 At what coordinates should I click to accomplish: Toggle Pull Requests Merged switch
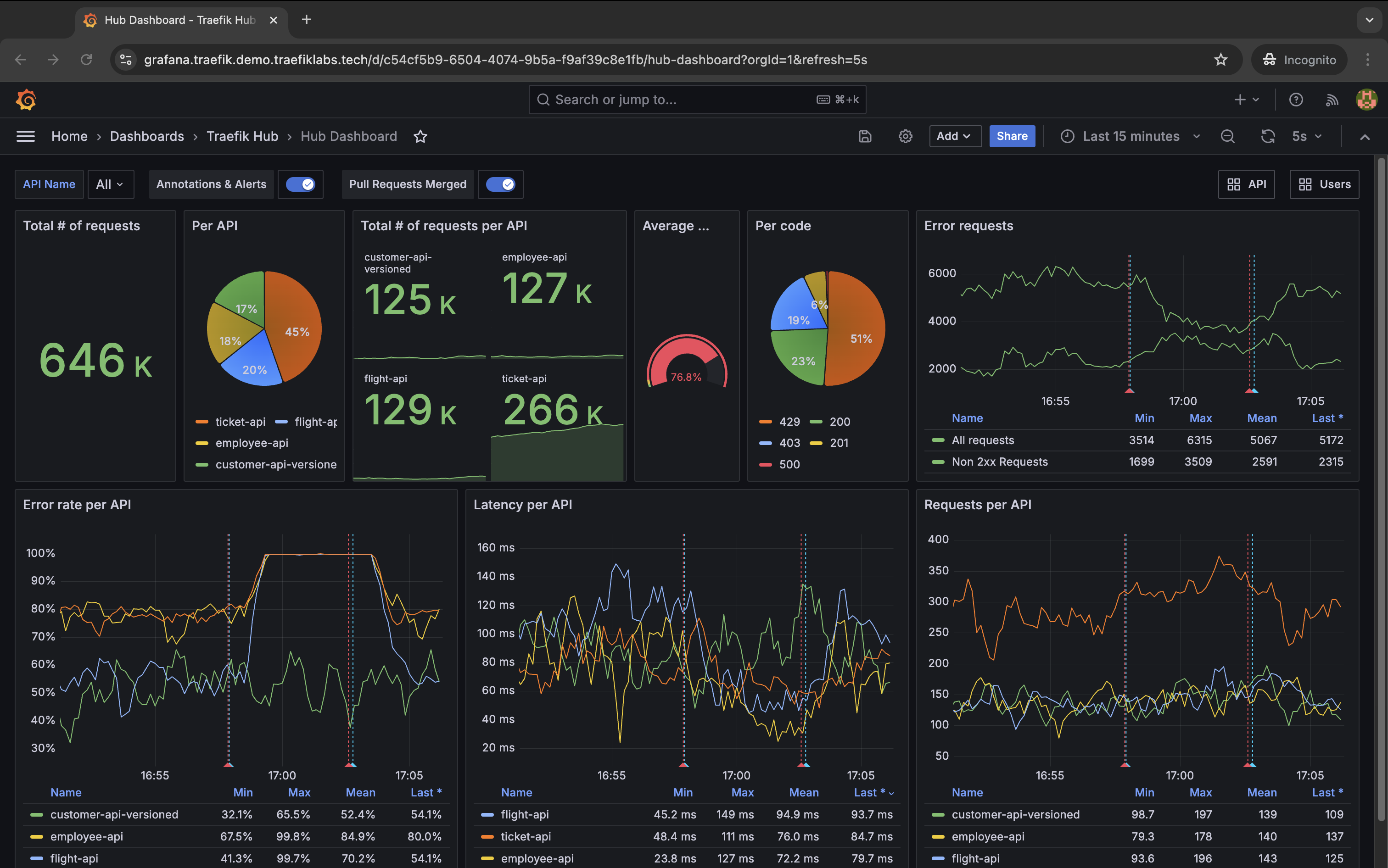click(x=500, y=184)
